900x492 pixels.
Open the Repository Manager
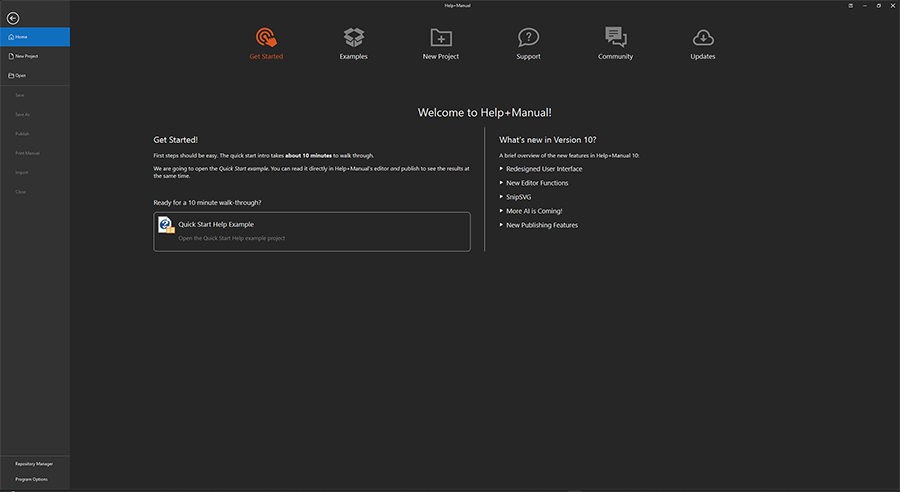click(x=34, y=464)
